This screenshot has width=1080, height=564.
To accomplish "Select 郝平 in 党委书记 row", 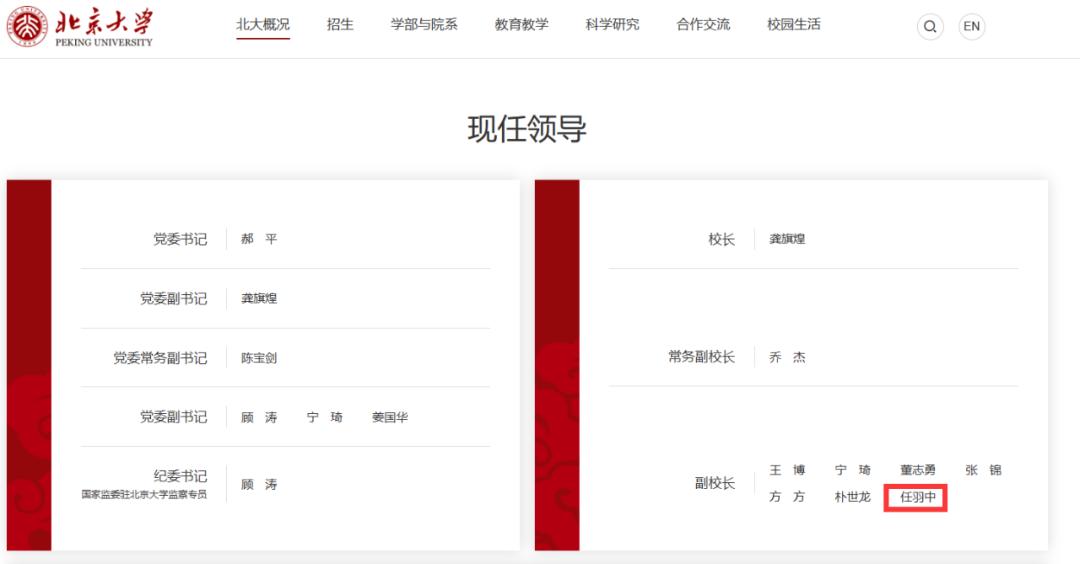I will point(259,239).
